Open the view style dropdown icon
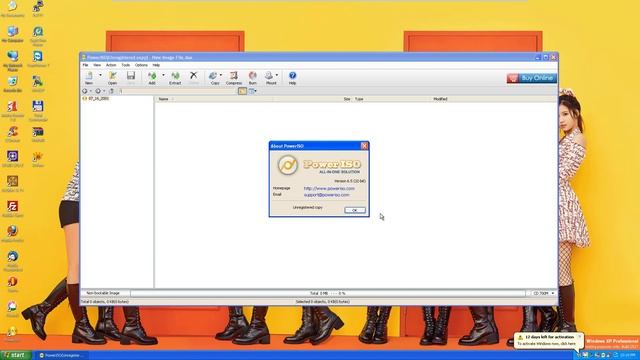 (x=253, y=91)
